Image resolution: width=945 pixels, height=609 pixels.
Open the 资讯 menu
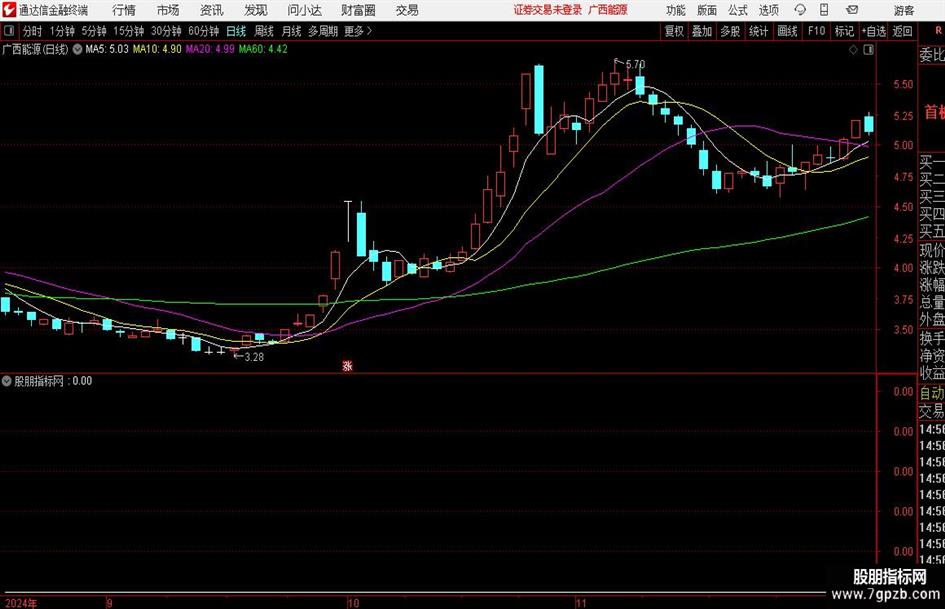pyautogui.click(x=212, y=10)
